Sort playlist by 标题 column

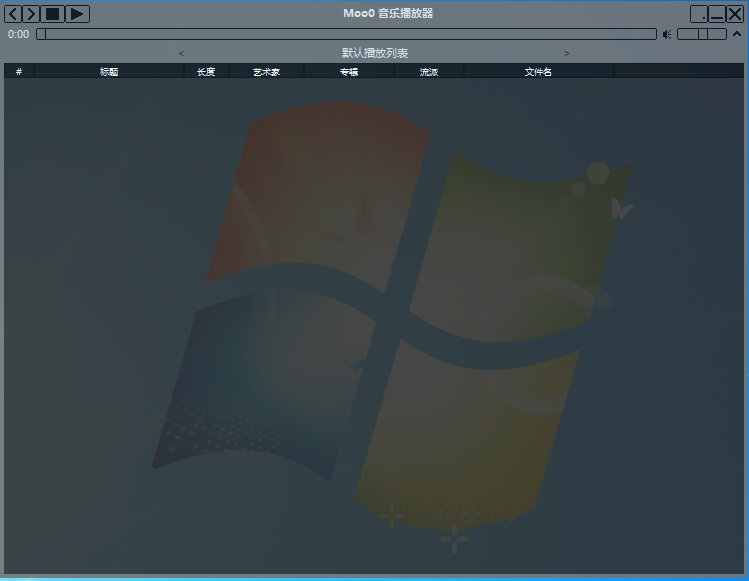pos(109,72)
